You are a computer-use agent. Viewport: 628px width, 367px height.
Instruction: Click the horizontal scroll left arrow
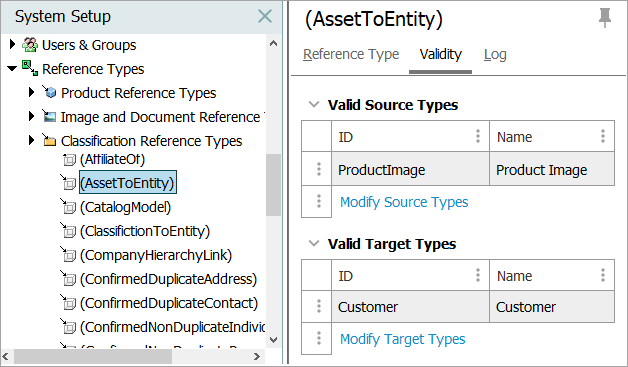pos(6,356)
